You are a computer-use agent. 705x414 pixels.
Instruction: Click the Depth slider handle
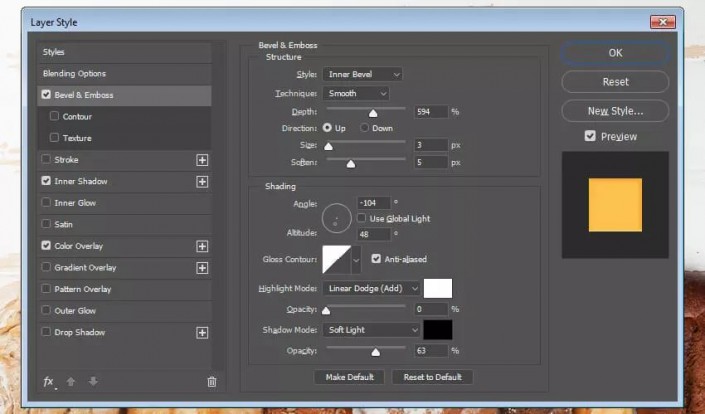click(x=373, y=113)
